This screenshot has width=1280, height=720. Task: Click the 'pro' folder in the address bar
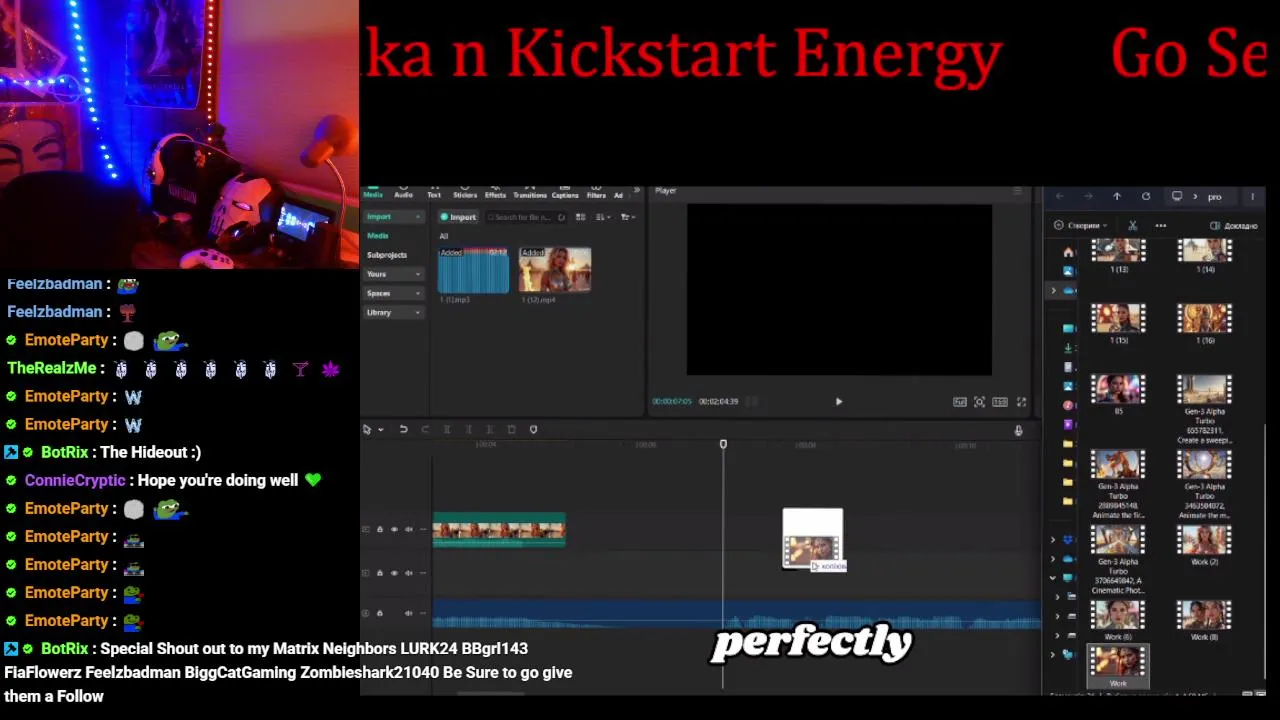pyautogui.click(x=1215, y=197)
